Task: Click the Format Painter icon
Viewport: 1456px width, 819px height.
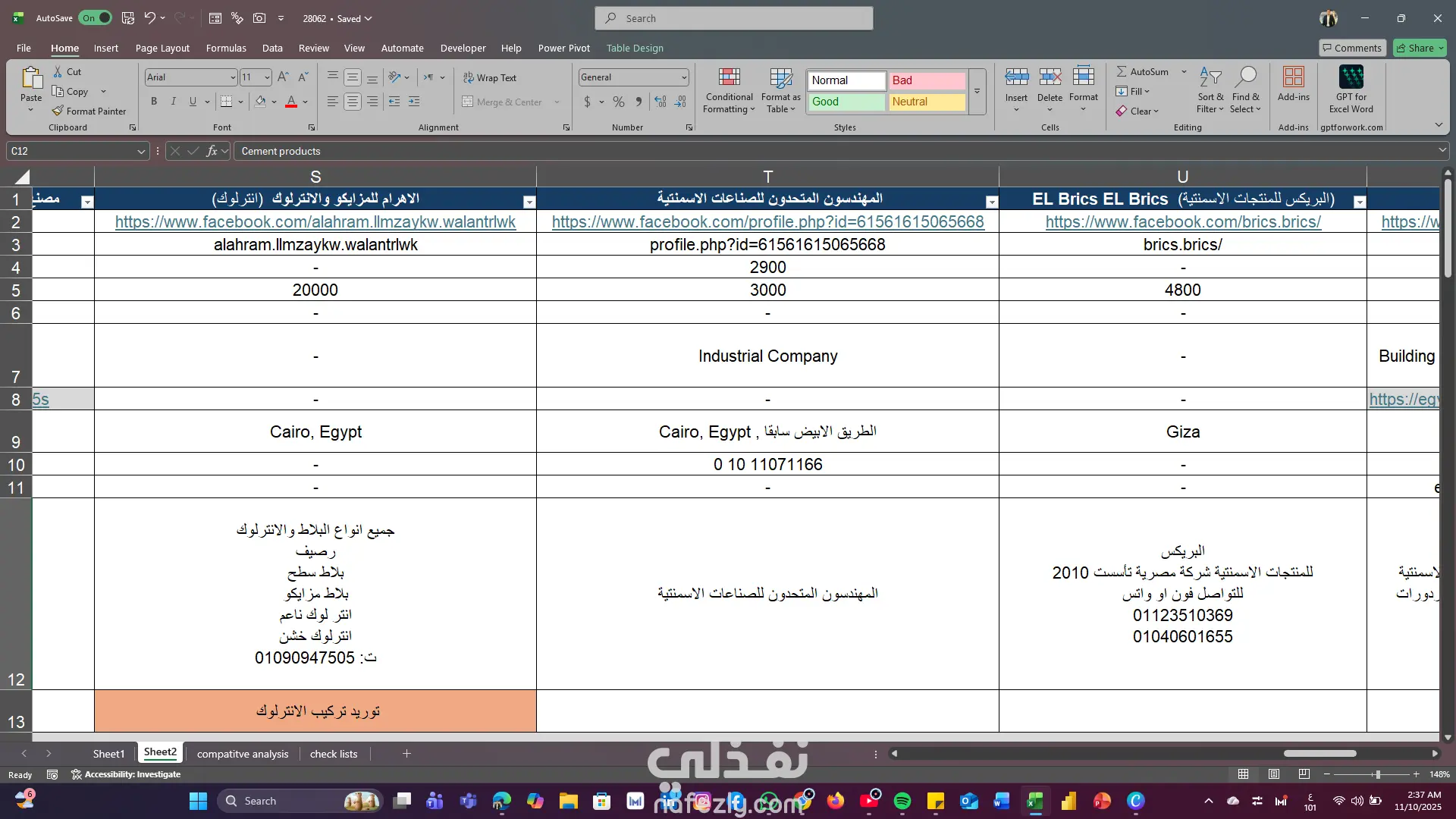Action: (x=58, y=111)
